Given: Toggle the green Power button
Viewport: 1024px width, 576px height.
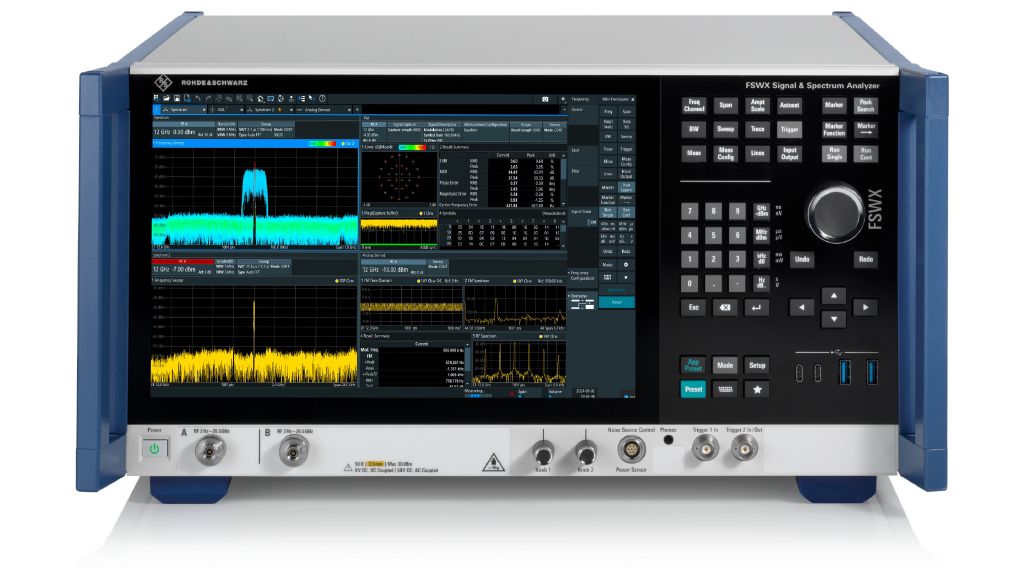Looking at the screenshot, I should tap(154, 449).
